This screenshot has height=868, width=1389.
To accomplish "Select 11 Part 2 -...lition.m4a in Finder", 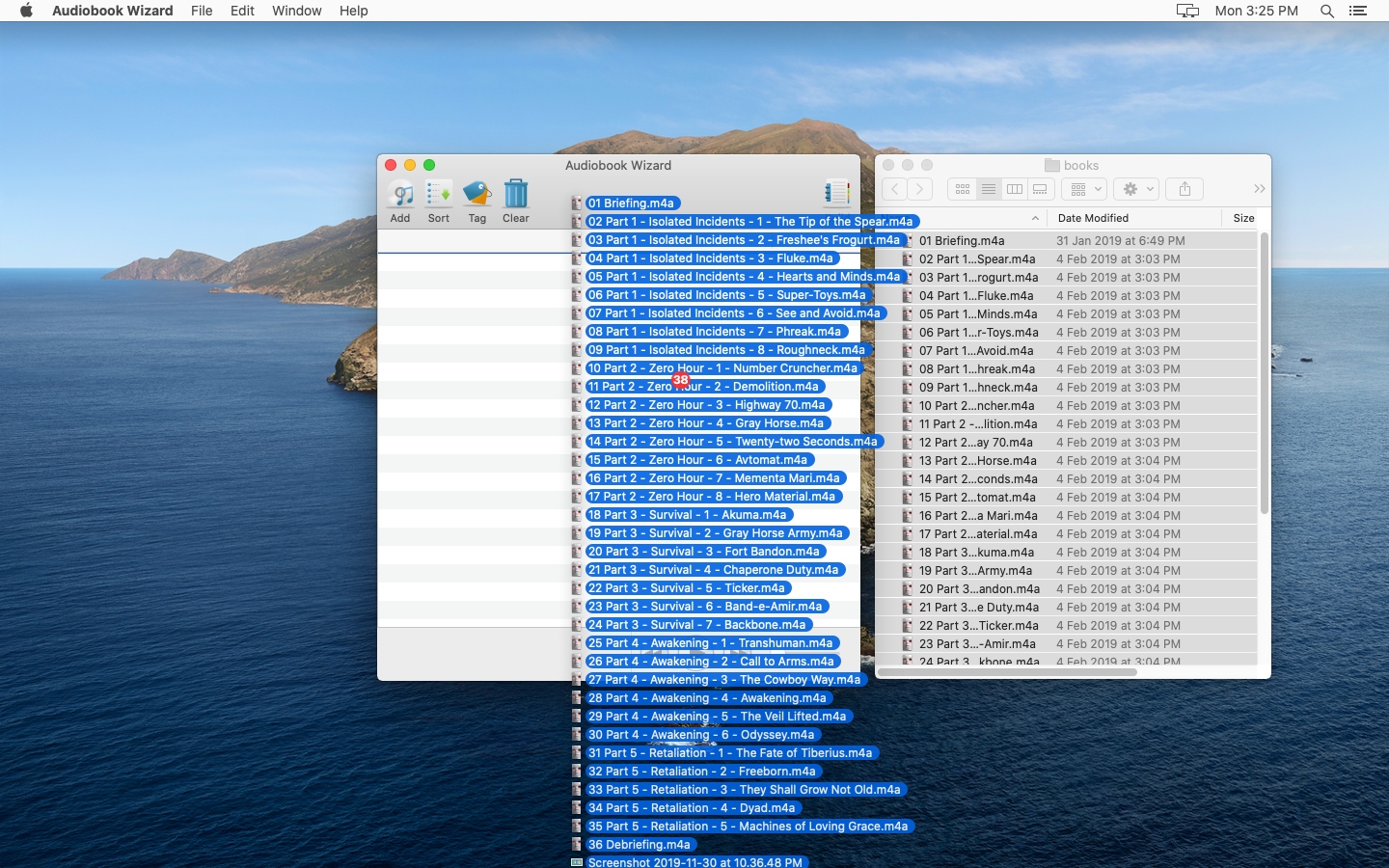I will [x=978, y=424].
